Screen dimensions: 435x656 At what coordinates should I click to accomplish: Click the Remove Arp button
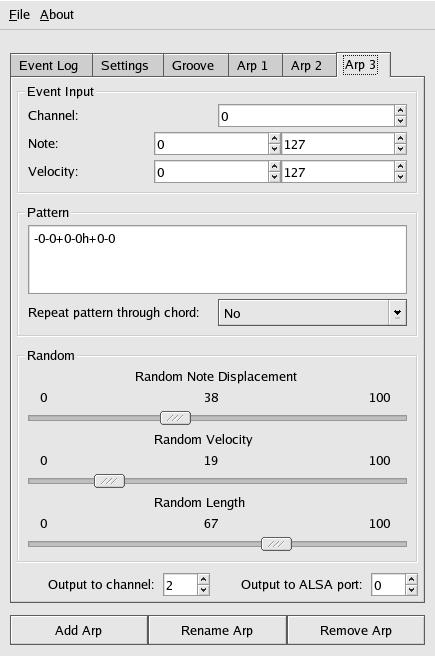[x=356, y=630]
